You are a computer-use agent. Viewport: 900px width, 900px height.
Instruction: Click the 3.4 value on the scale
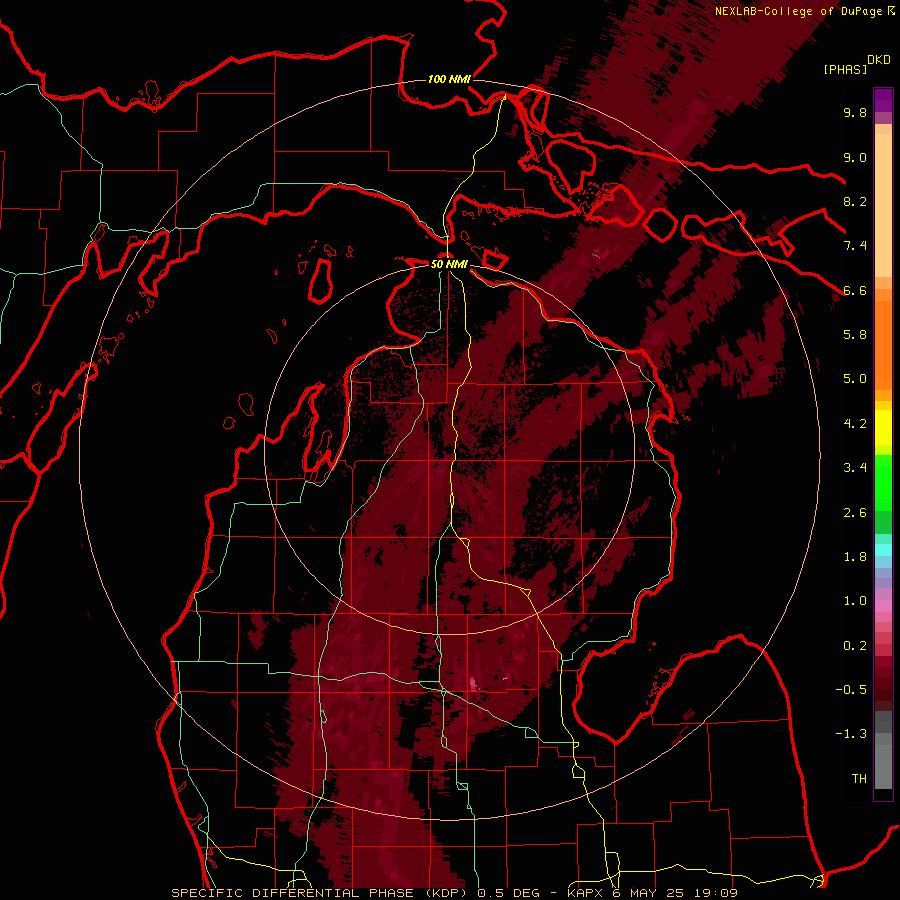[855, 468]
